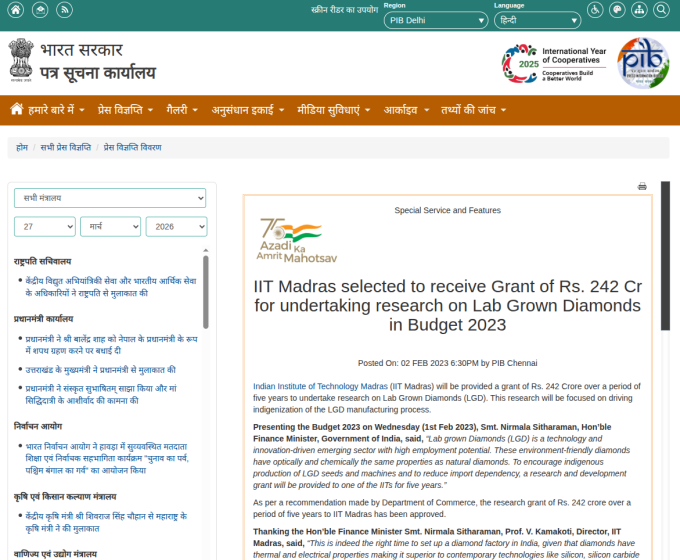
Task: Click the sidebar list scrollbar thumb
Action: [206, 292]
